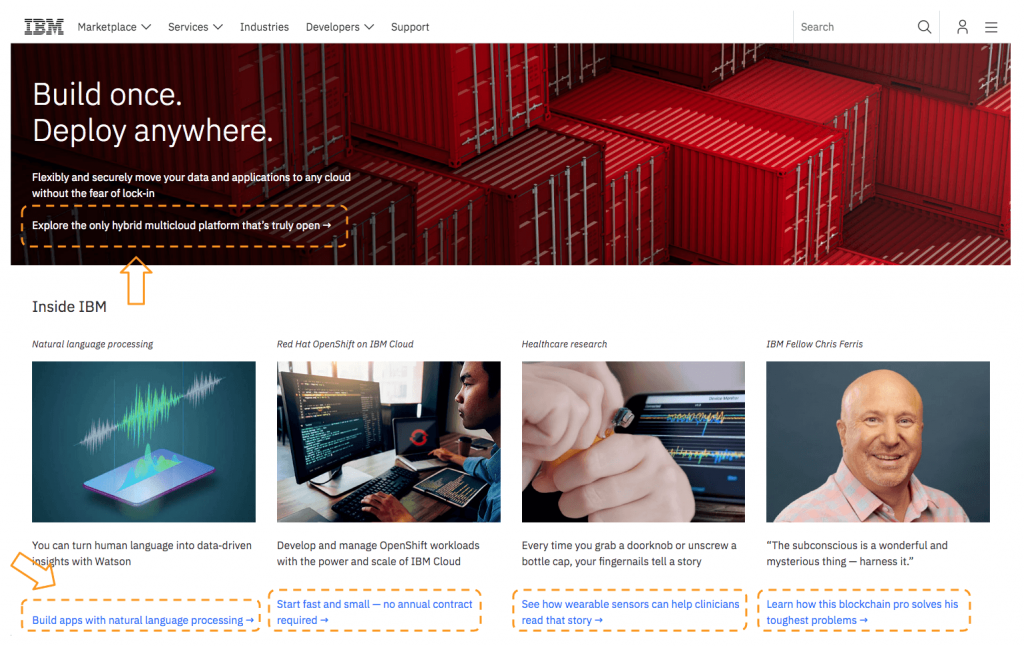
Task: Open Start fast and small link
Action: tap(374, 612)
